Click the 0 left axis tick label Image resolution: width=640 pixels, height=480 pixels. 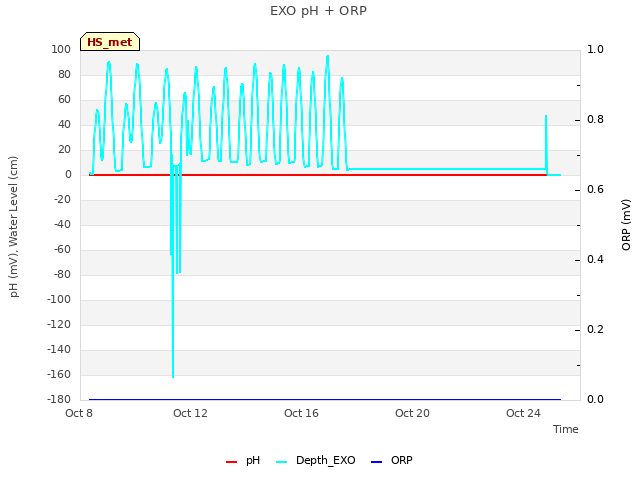pos(68,174)
